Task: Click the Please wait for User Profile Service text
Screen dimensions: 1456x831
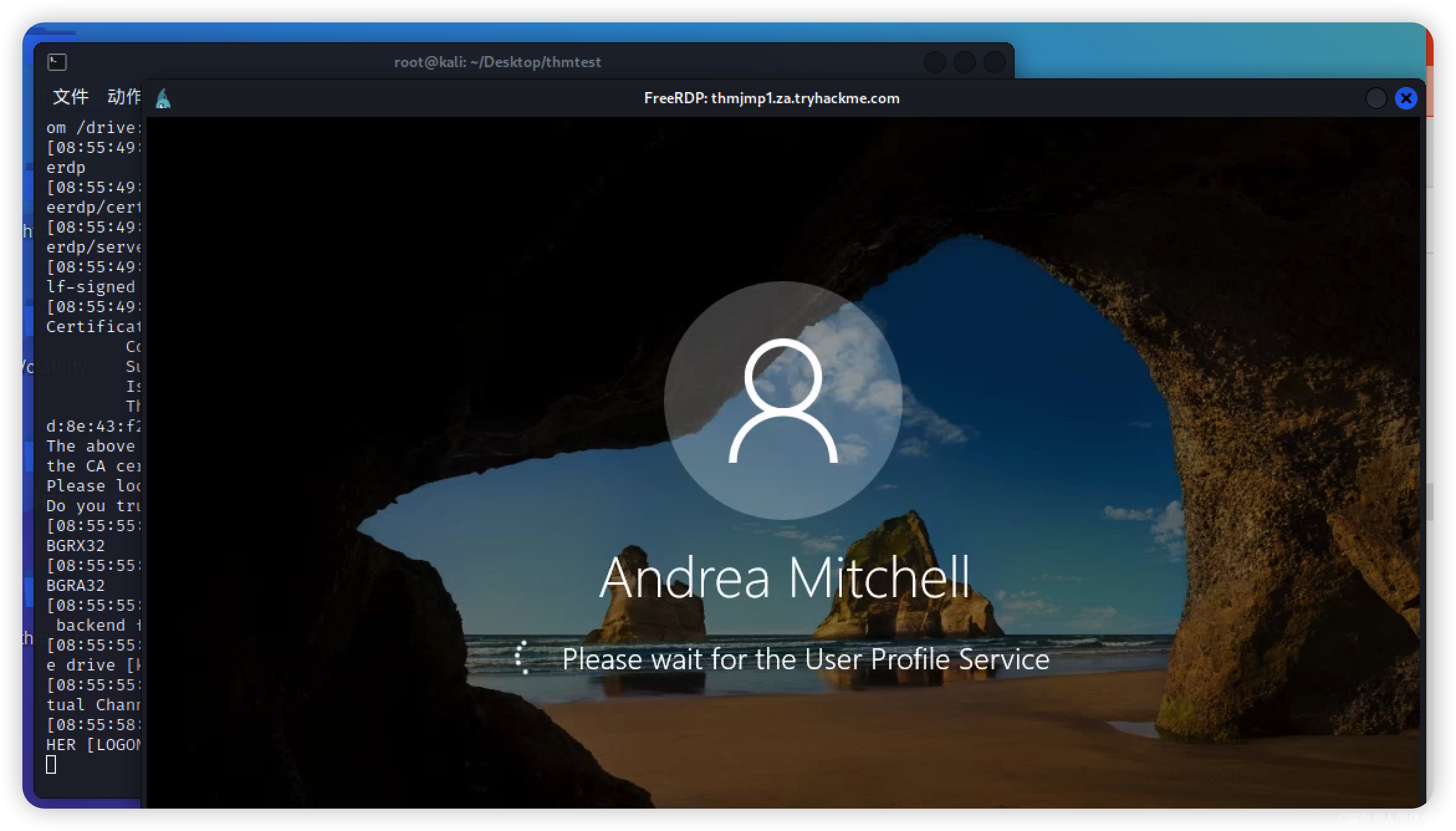Action: [806, 659]
